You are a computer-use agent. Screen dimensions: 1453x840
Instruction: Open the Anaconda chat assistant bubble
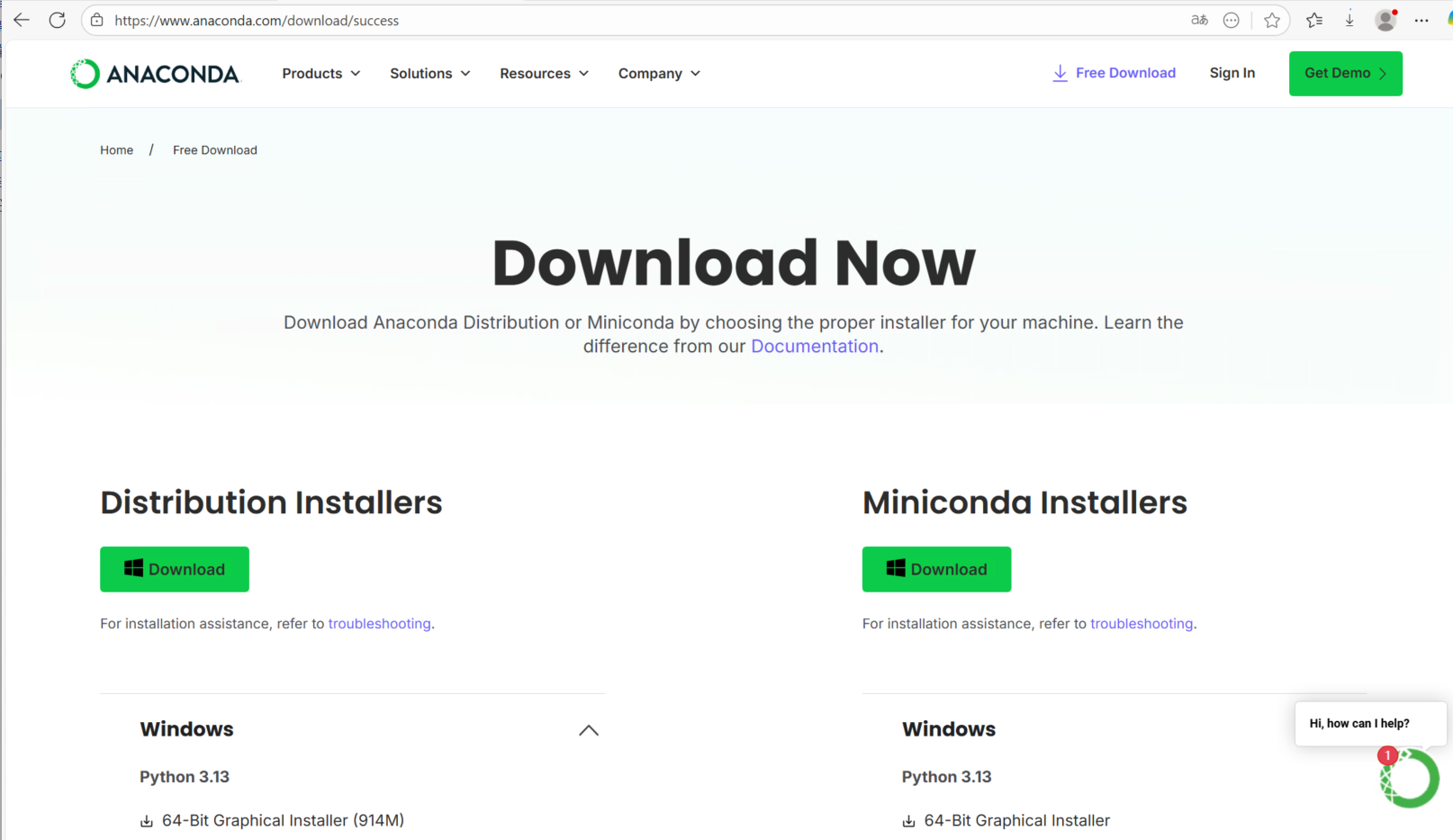pyautogui.click(x=1409, y=778)
